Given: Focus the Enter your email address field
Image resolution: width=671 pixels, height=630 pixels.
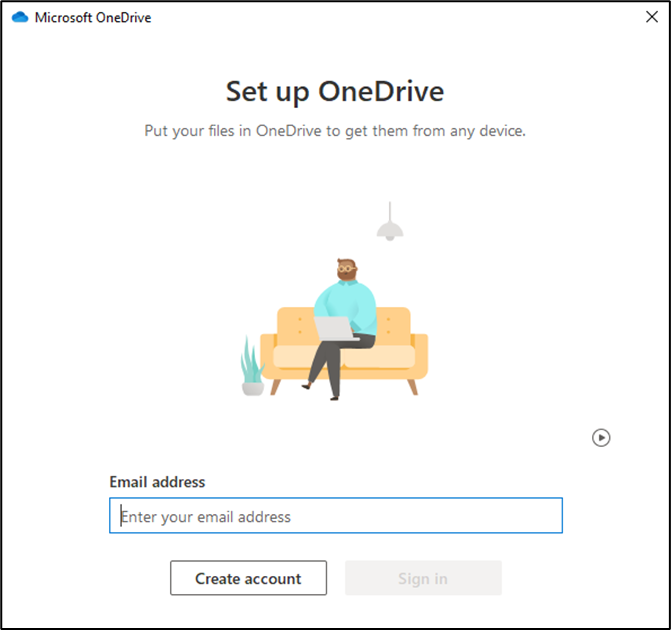Looking at the screenshot, I should coord(336,515).
